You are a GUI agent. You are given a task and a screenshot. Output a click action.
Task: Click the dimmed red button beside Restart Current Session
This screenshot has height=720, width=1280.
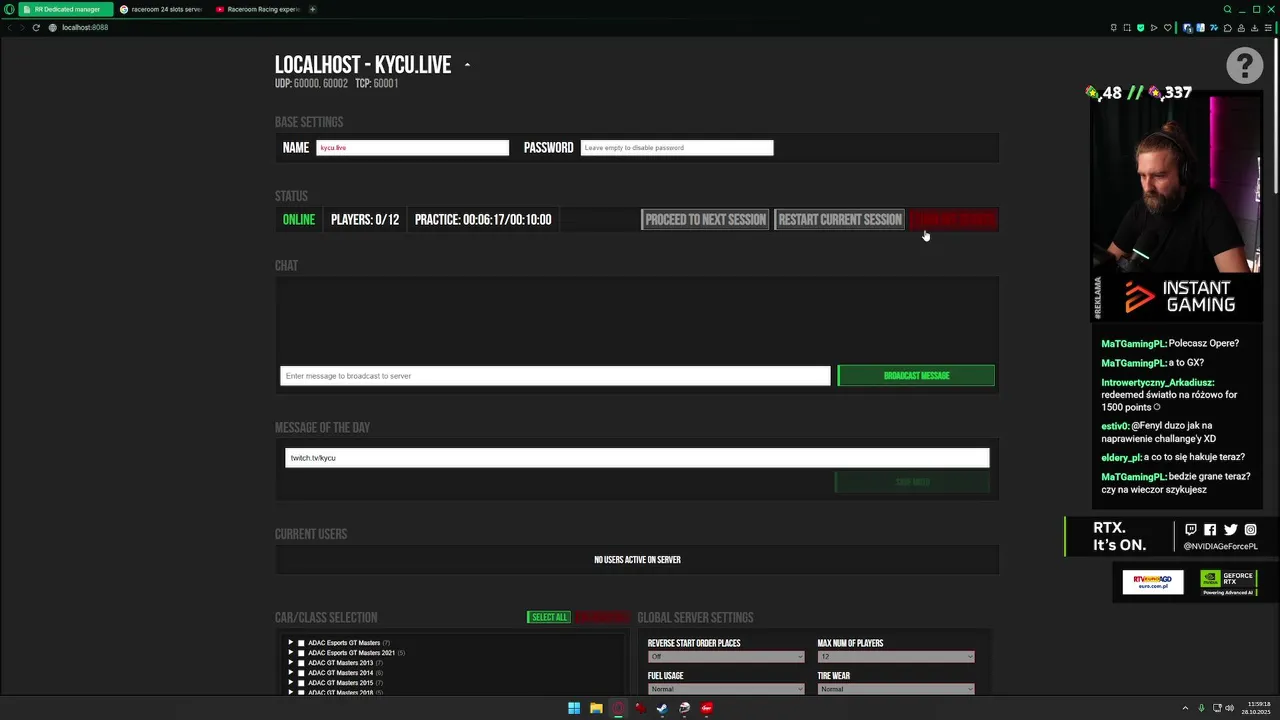(x=954, y=220)
